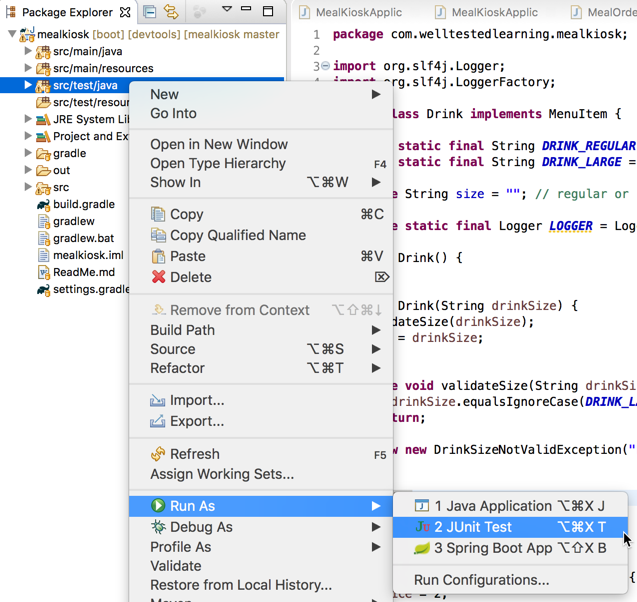The height and width of the screenshot is (602, 637).
Task: Run as 1 Java Application
Action: (x=510, y=506)
